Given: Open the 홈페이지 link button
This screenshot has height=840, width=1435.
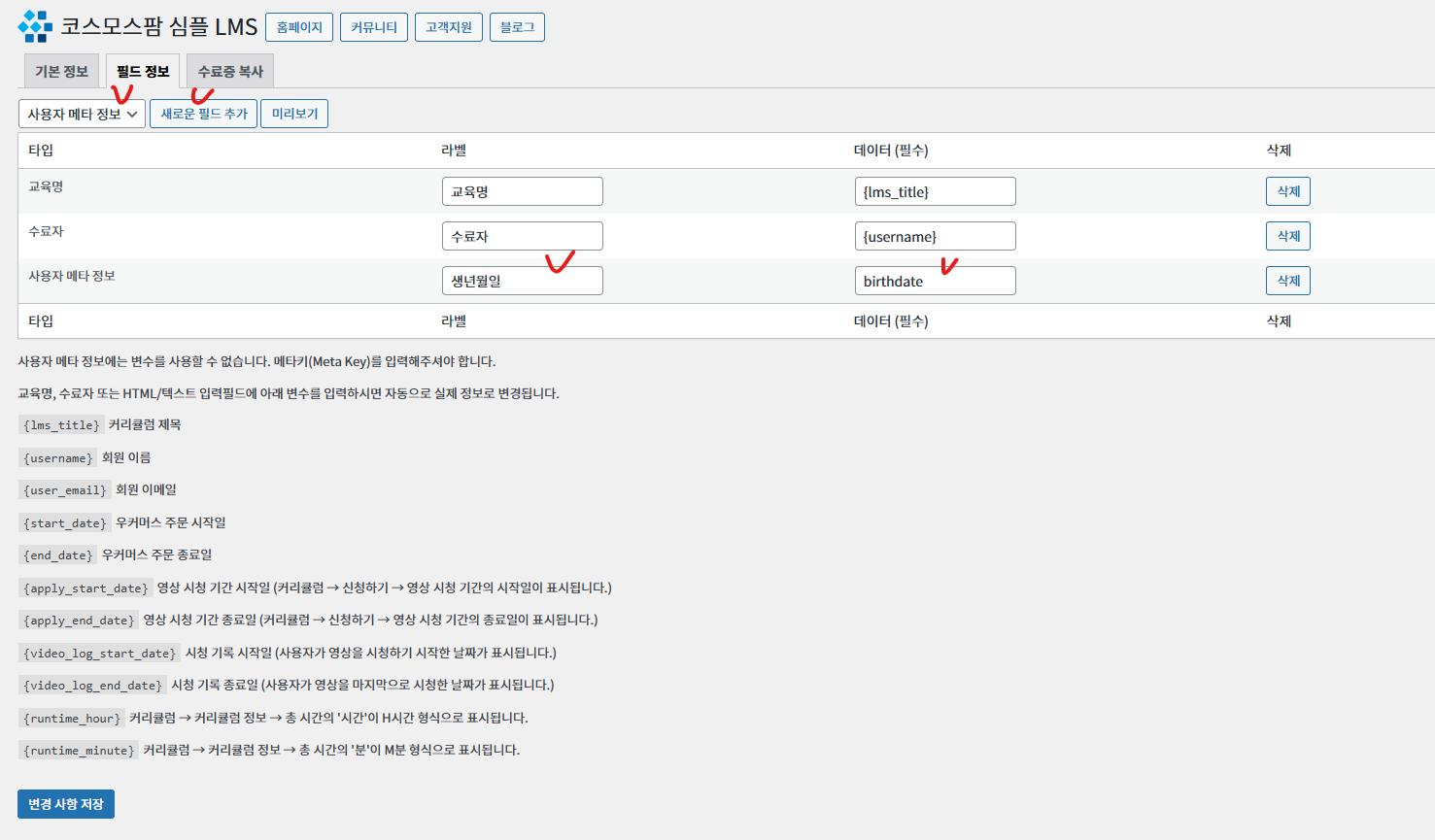Looking at the screenshot, I should (x=299, y=27).
